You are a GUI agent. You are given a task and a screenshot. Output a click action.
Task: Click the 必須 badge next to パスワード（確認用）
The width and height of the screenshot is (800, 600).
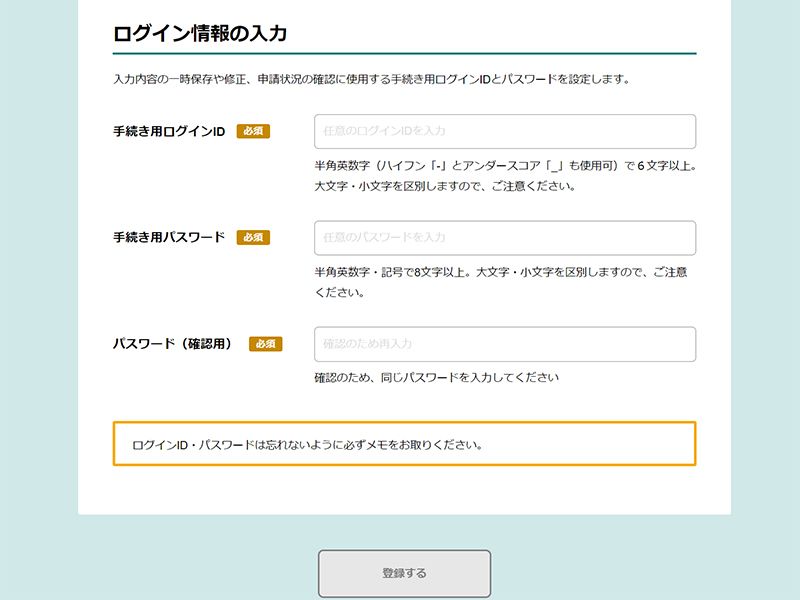click(x=264, y=343)
